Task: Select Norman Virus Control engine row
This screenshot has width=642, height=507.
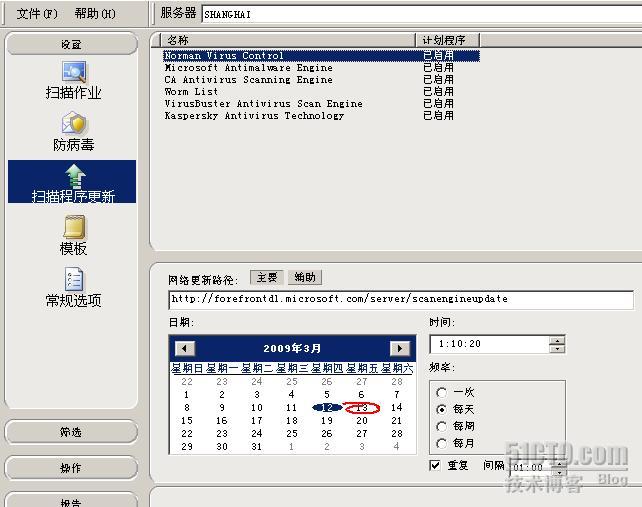Action: (x=321, y=56)
